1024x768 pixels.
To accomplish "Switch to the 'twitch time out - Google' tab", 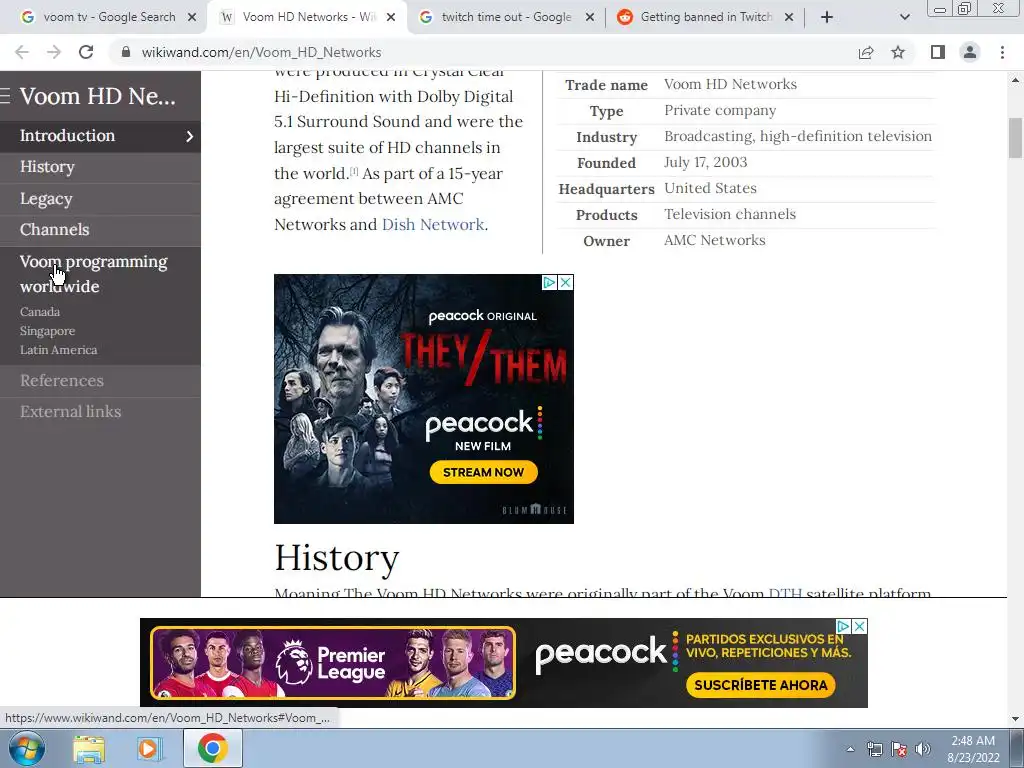I will (x=504, y=18).
